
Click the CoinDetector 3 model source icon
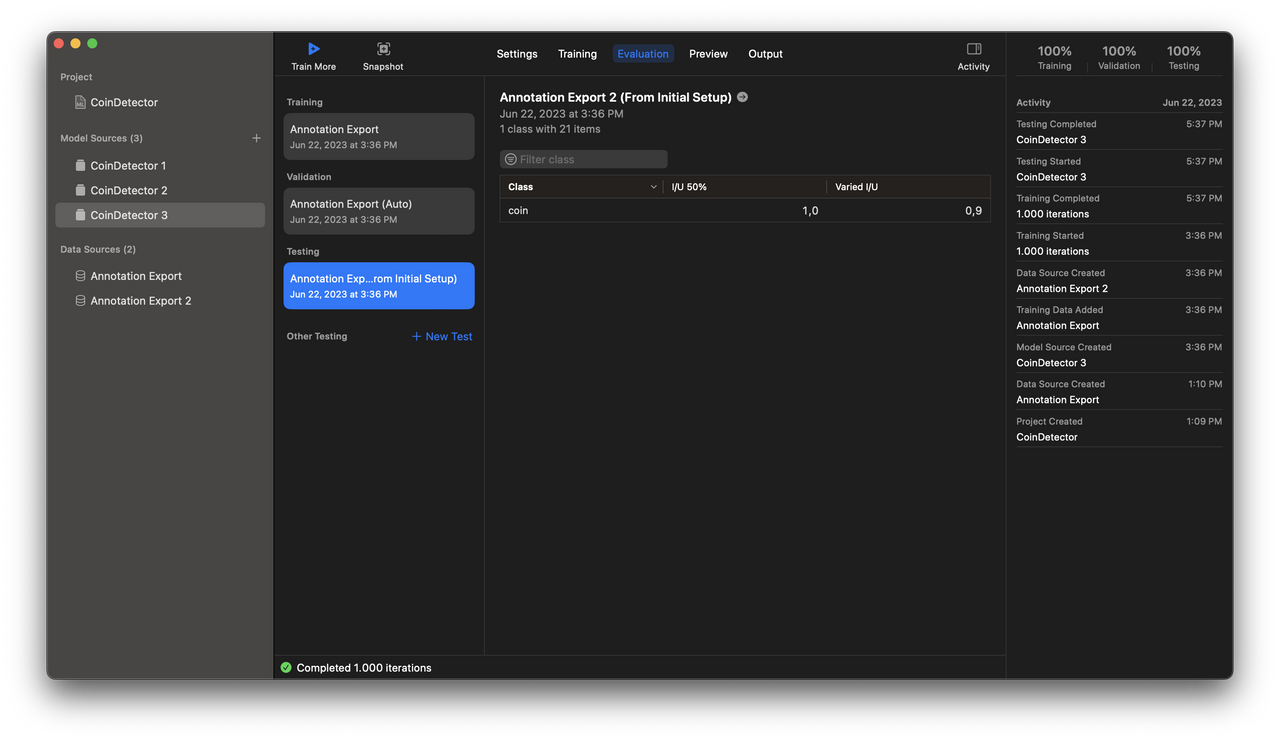[80, 215]
